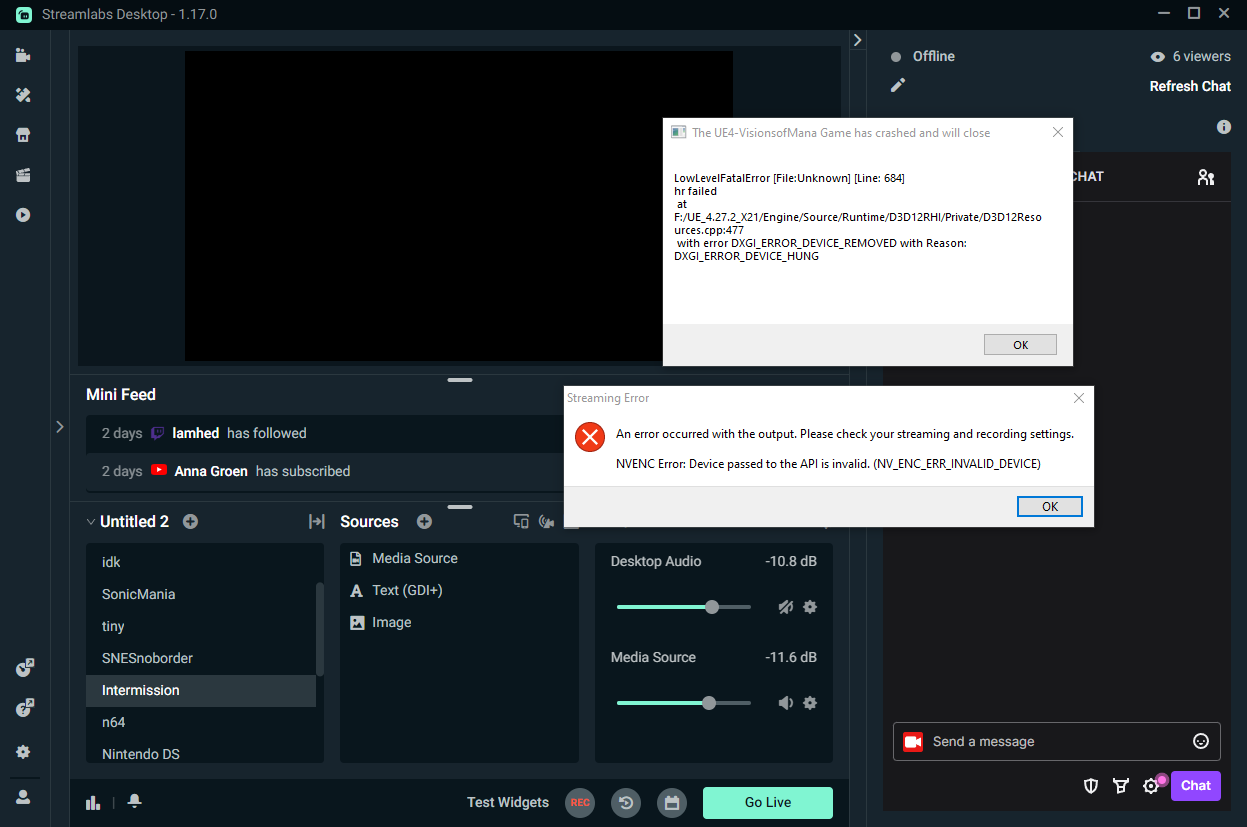
Task: Unmute Desktop Audio speaker icon
Action: [786, 607]
